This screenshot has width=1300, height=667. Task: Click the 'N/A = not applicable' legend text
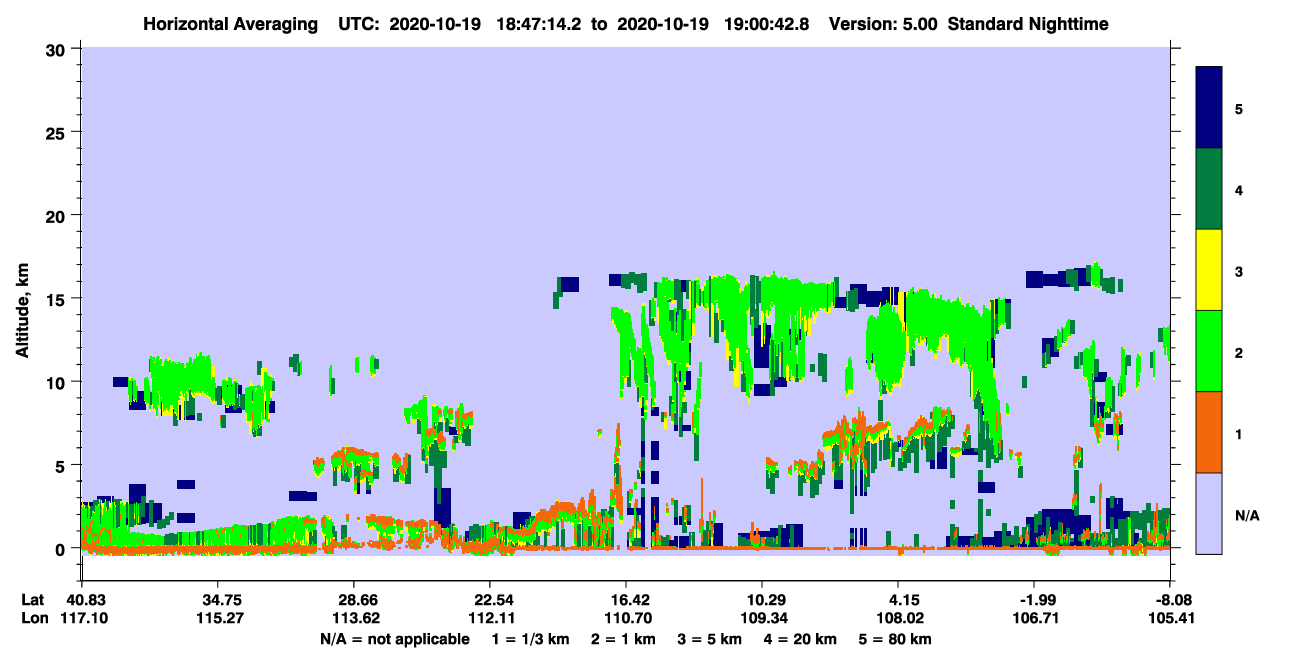click(394, 639)
